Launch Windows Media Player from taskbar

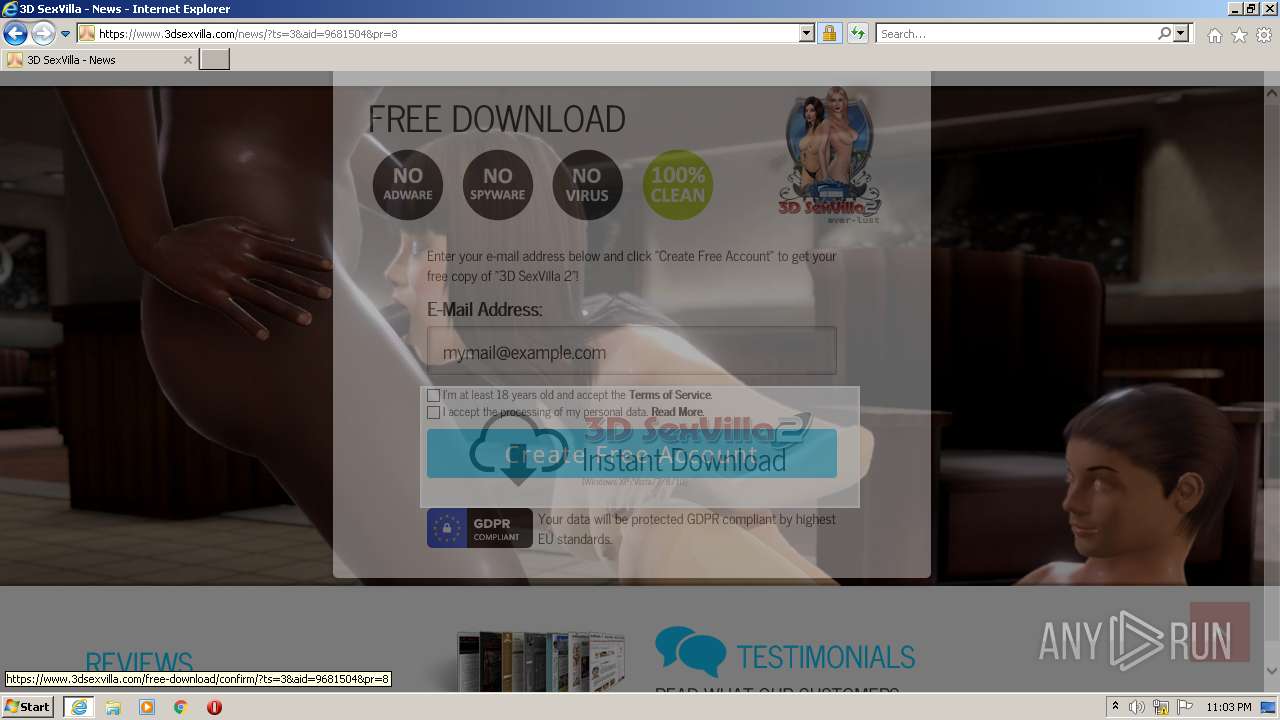pos(147,707)
